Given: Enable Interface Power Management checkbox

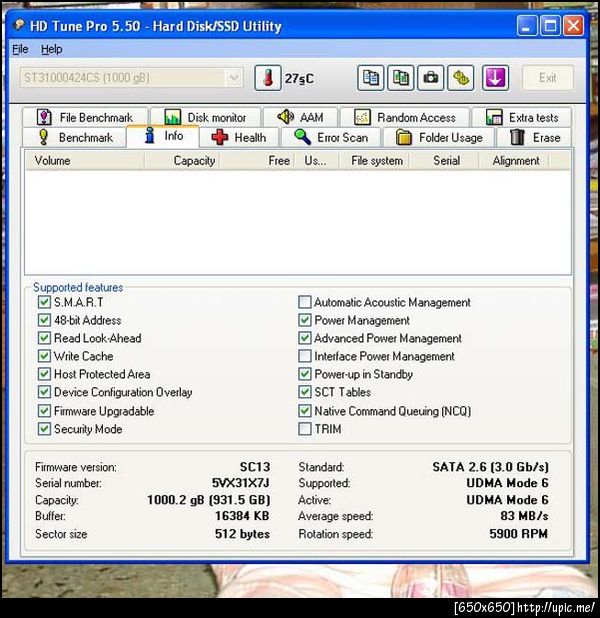Looking at the screenshot, I should [305, 356].
